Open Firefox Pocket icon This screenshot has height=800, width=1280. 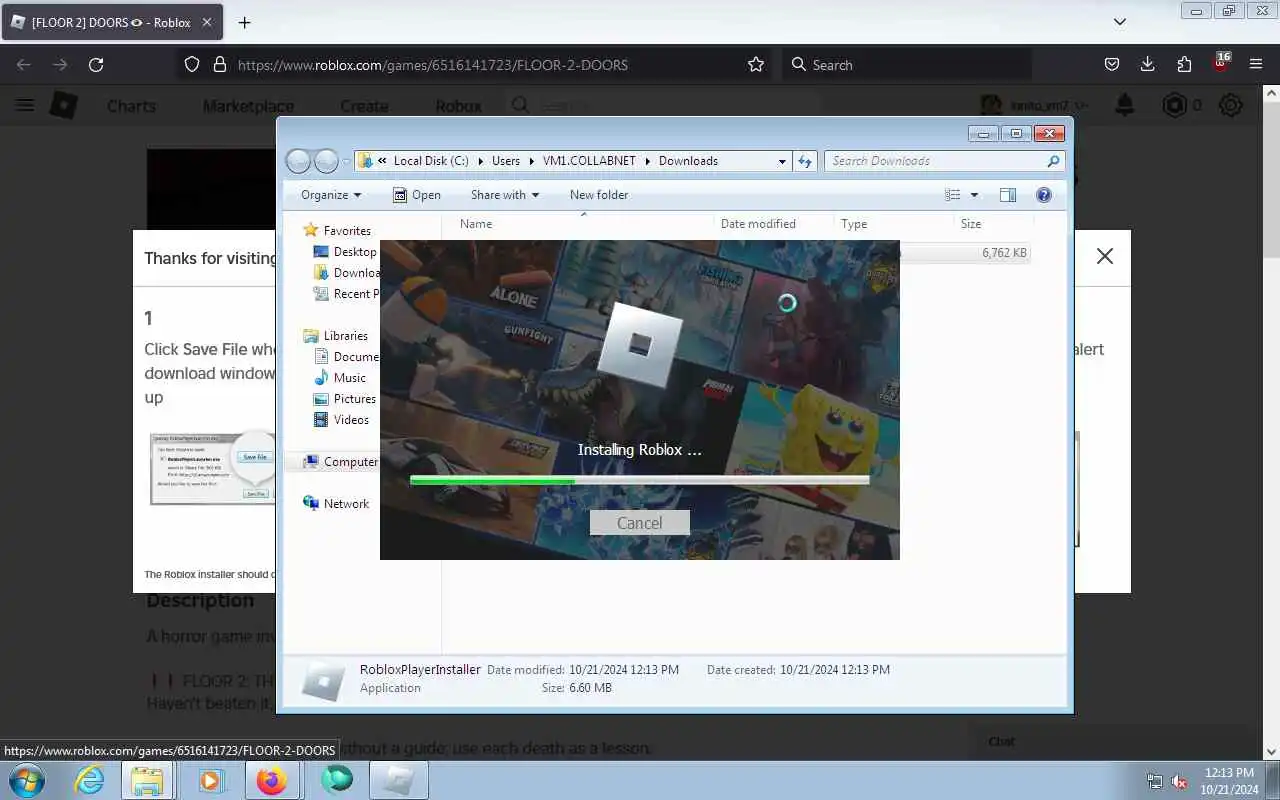[x=1111, y=65]
